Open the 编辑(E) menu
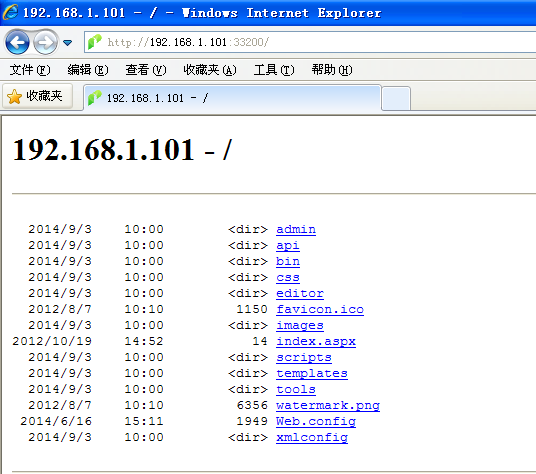 88,70
